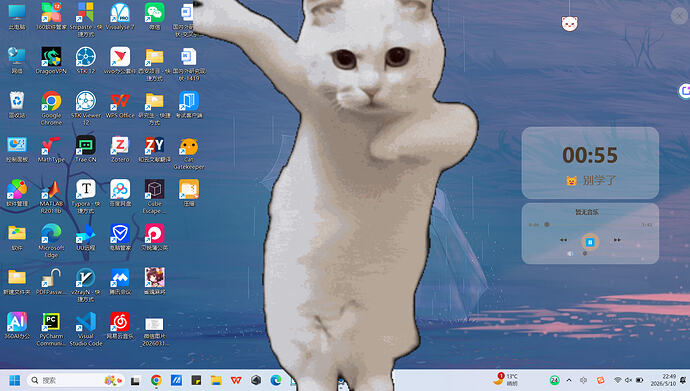
Task: Select the Visual Studio Code desktop icon
Action: pos(85,329)
